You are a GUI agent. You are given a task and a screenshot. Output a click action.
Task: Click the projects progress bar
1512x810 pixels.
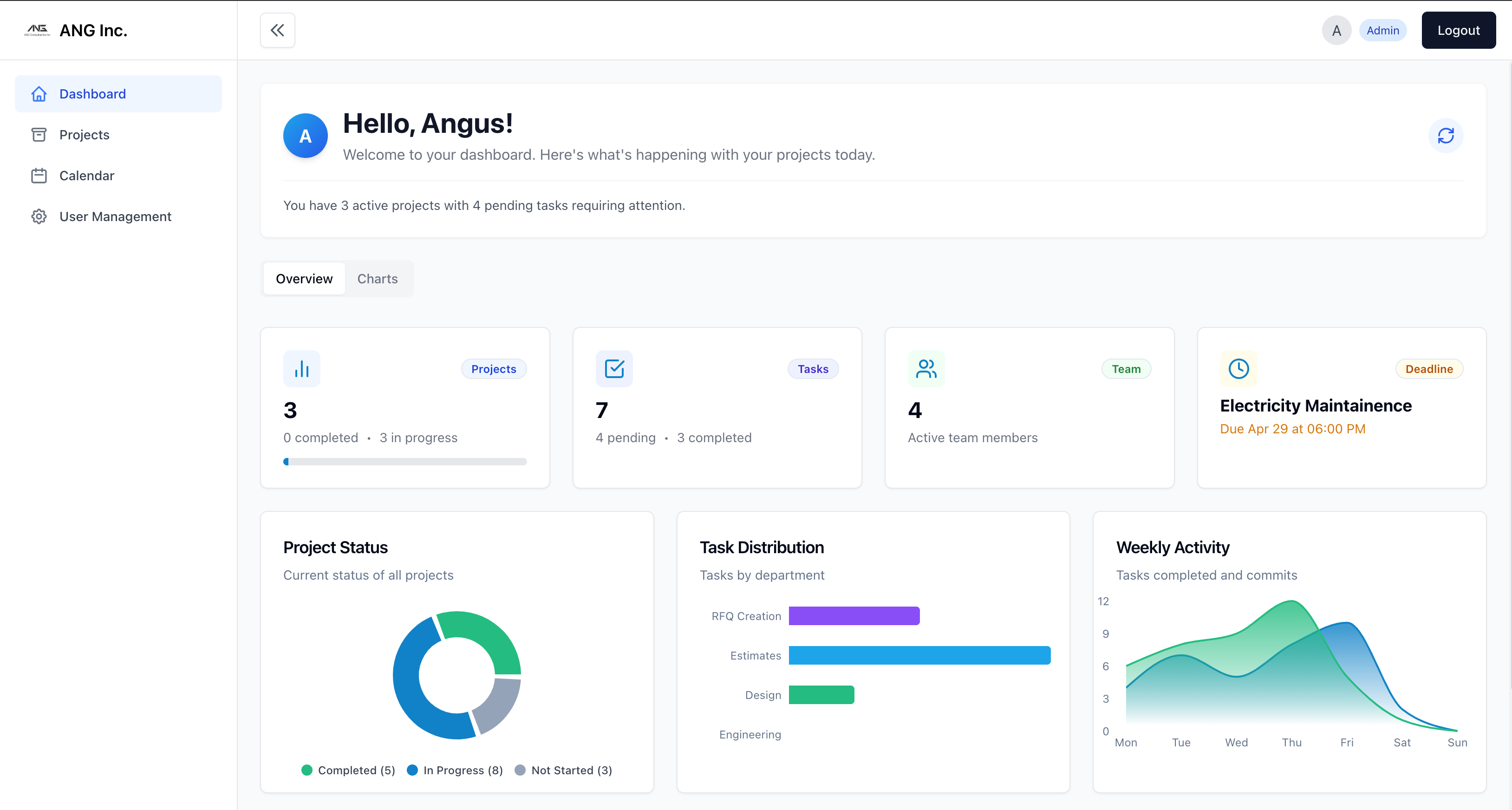coord(405,462)
